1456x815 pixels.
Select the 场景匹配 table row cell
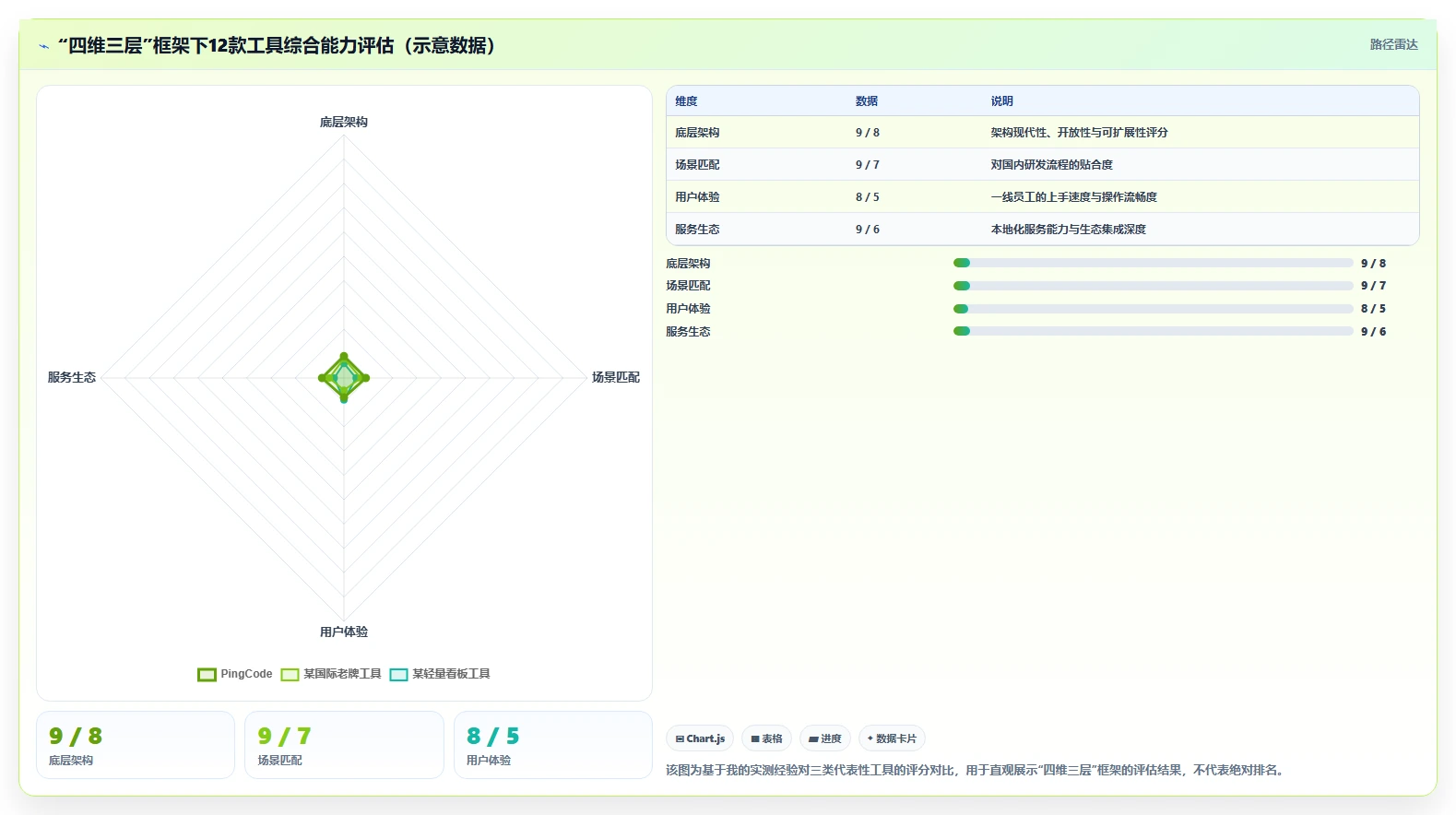pos(697,165)
